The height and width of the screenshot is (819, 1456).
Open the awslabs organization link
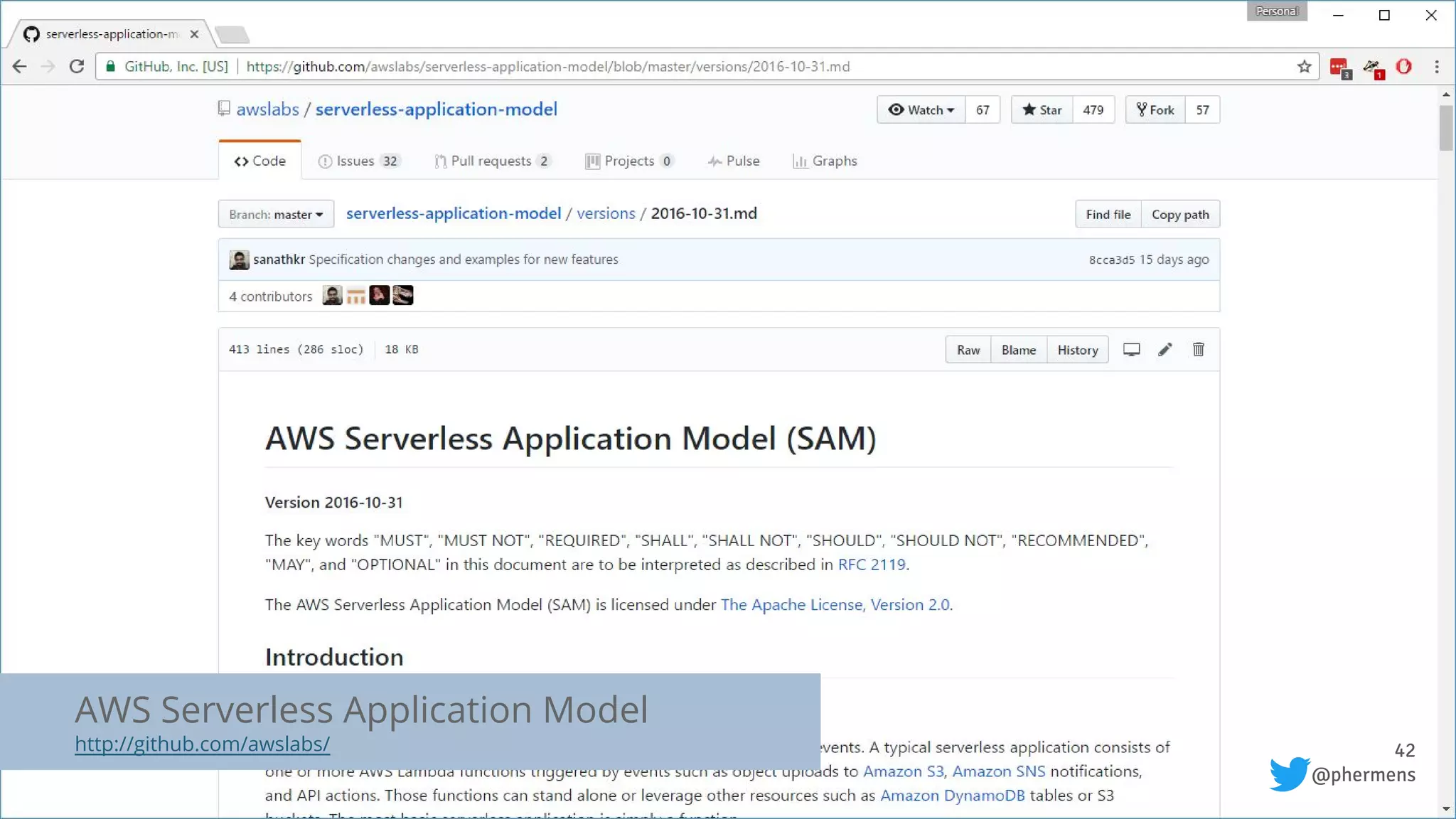(x=268, y=109)
